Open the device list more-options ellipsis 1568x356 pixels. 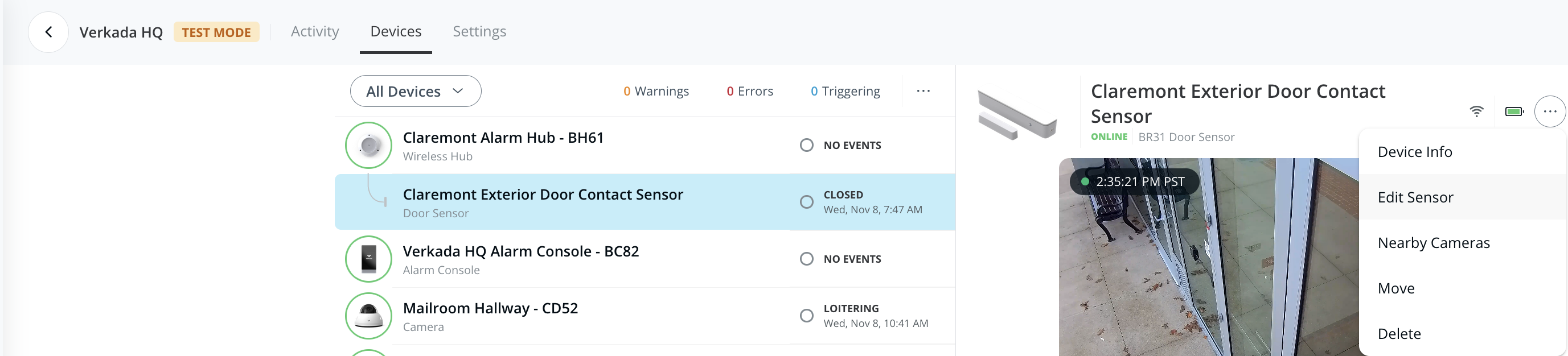point(923,91)
